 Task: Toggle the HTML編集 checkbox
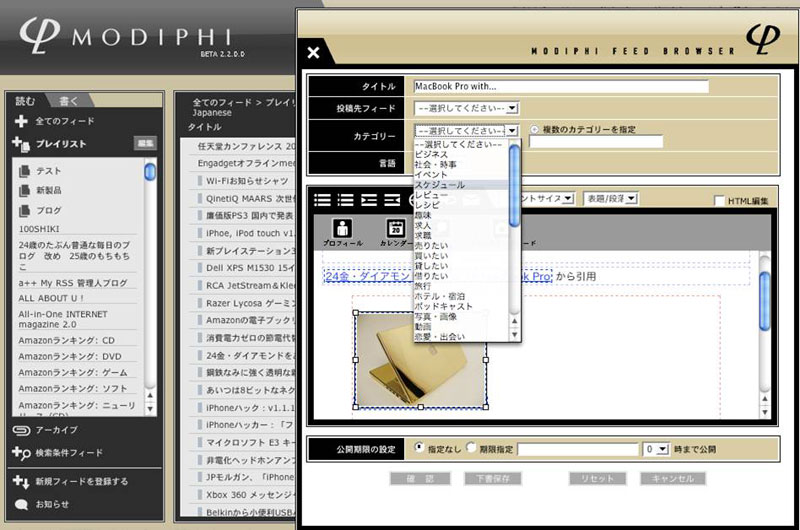click(x=719, y=200)
